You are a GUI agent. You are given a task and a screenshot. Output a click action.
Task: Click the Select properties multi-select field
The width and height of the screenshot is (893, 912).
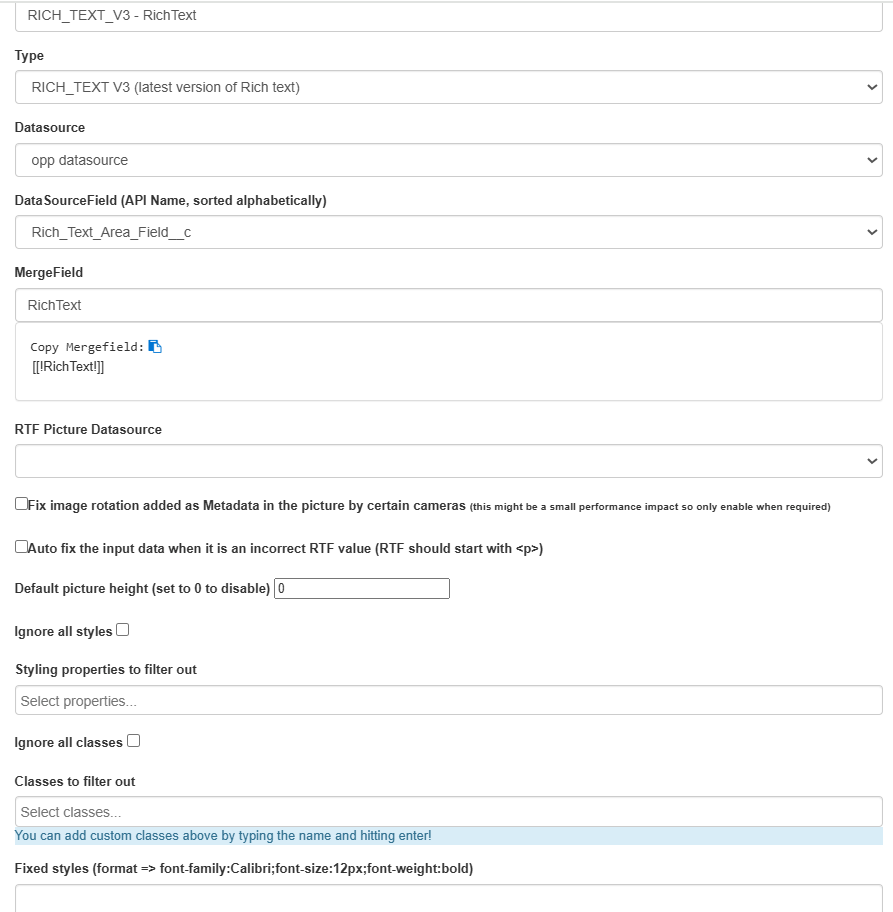click(x=449, y=700)
